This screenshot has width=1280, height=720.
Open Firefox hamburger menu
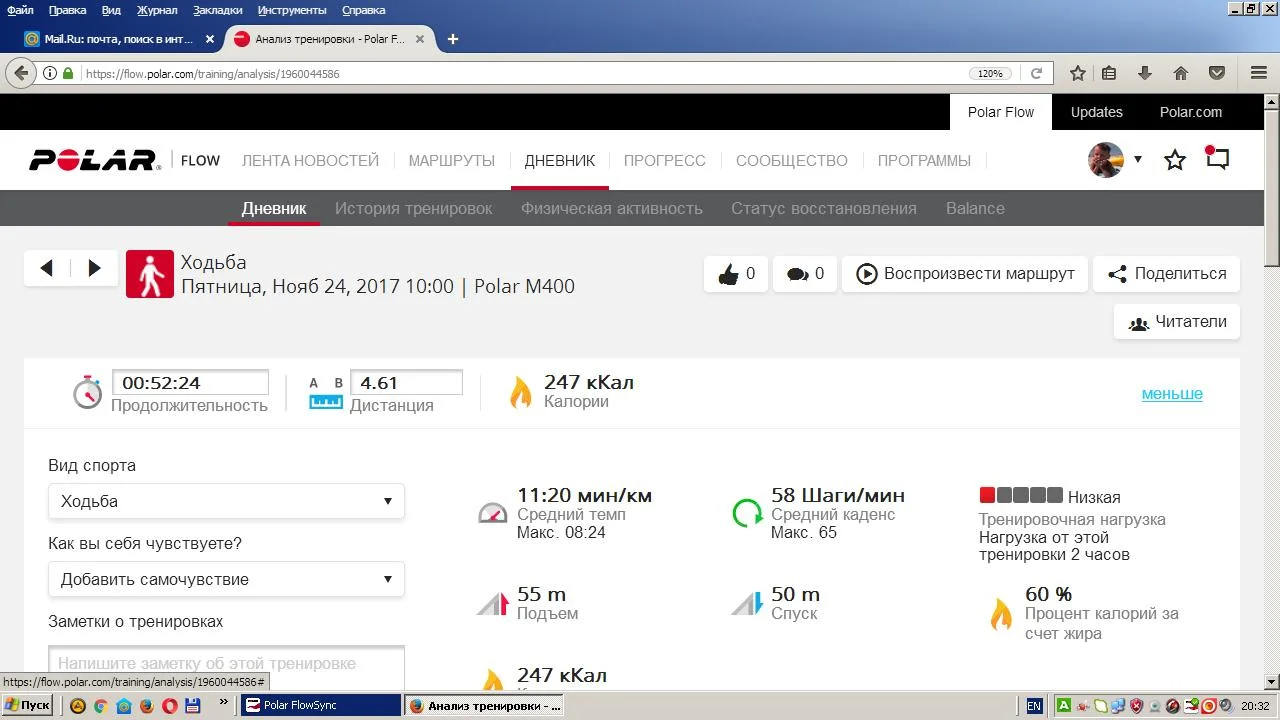[1259, 73]
